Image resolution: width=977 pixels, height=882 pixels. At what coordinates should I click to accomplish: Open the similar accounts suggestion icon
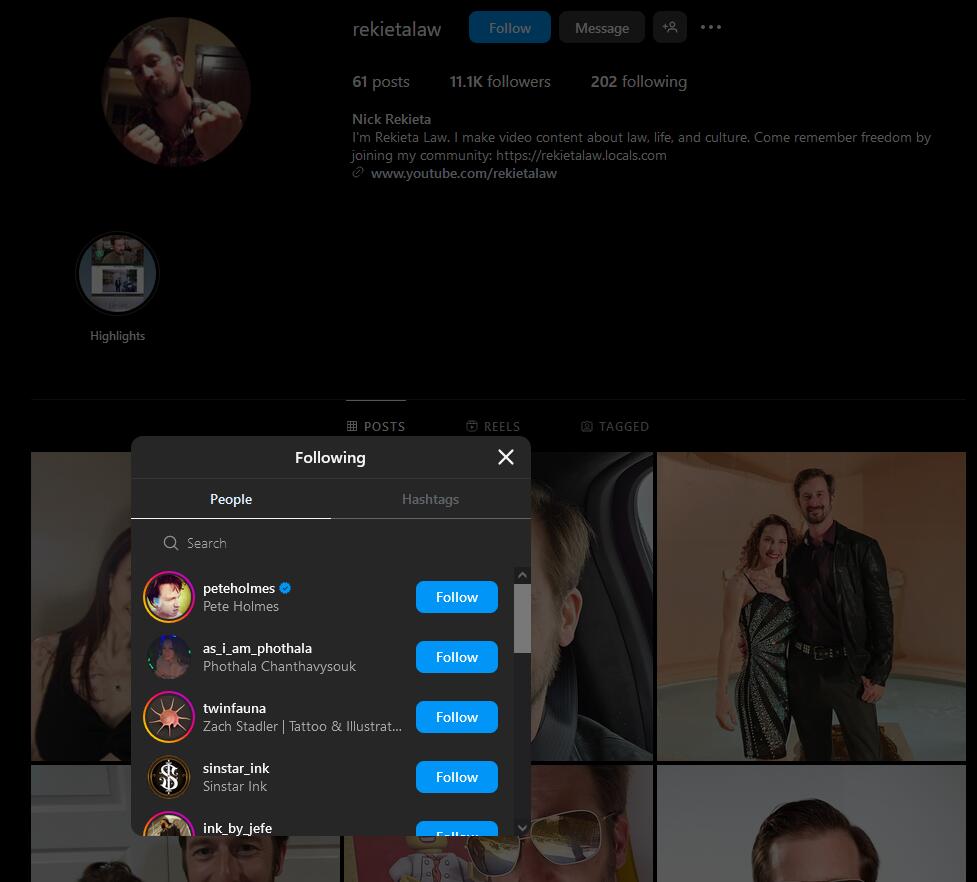click(x=670, y=27)
